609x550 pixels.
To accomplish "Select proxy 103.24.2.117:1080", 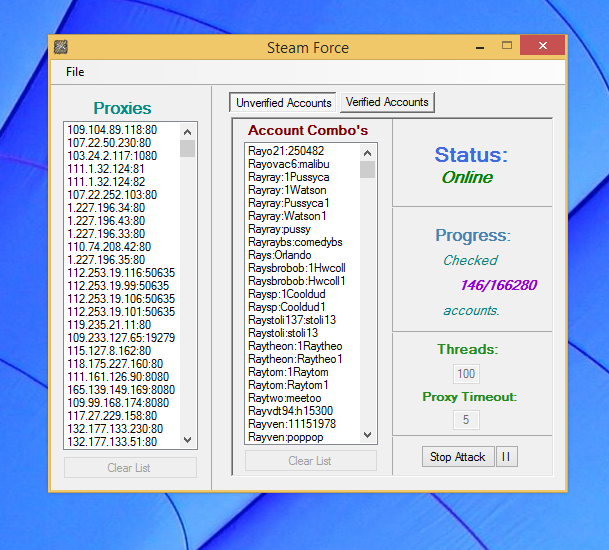I will (112, 156).
